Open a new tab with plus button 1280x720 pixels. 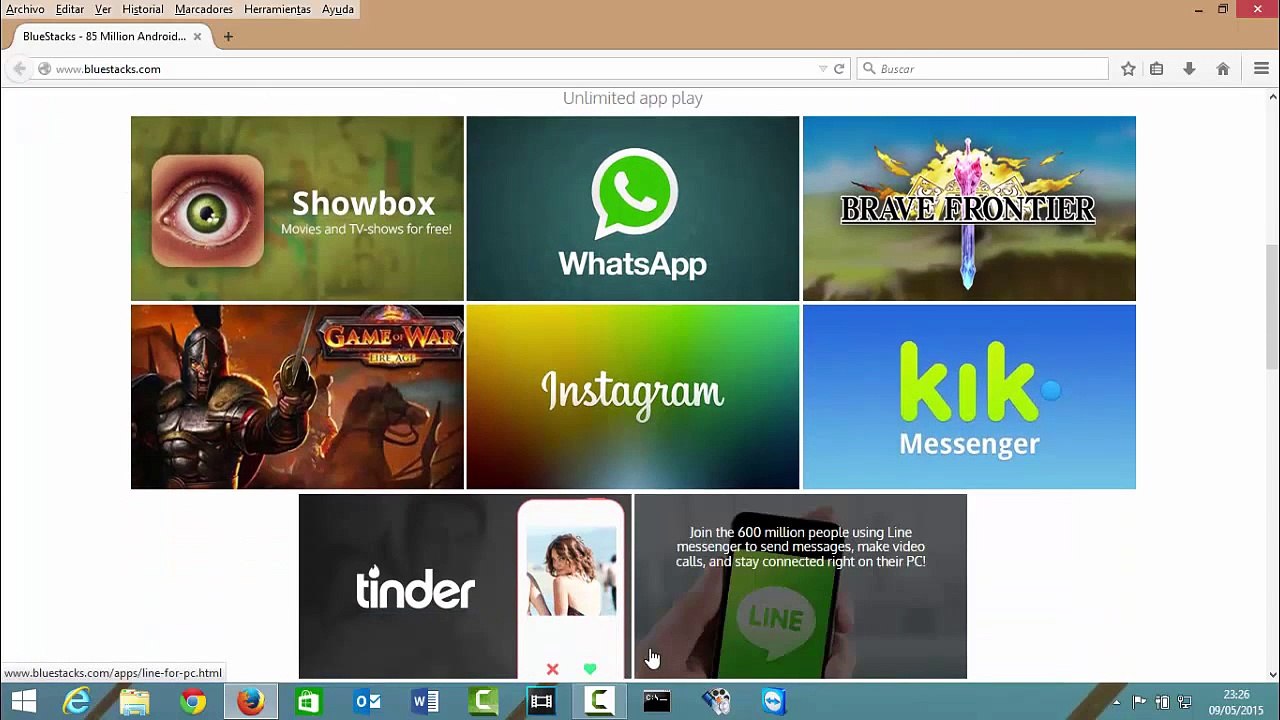pos(228,36)
